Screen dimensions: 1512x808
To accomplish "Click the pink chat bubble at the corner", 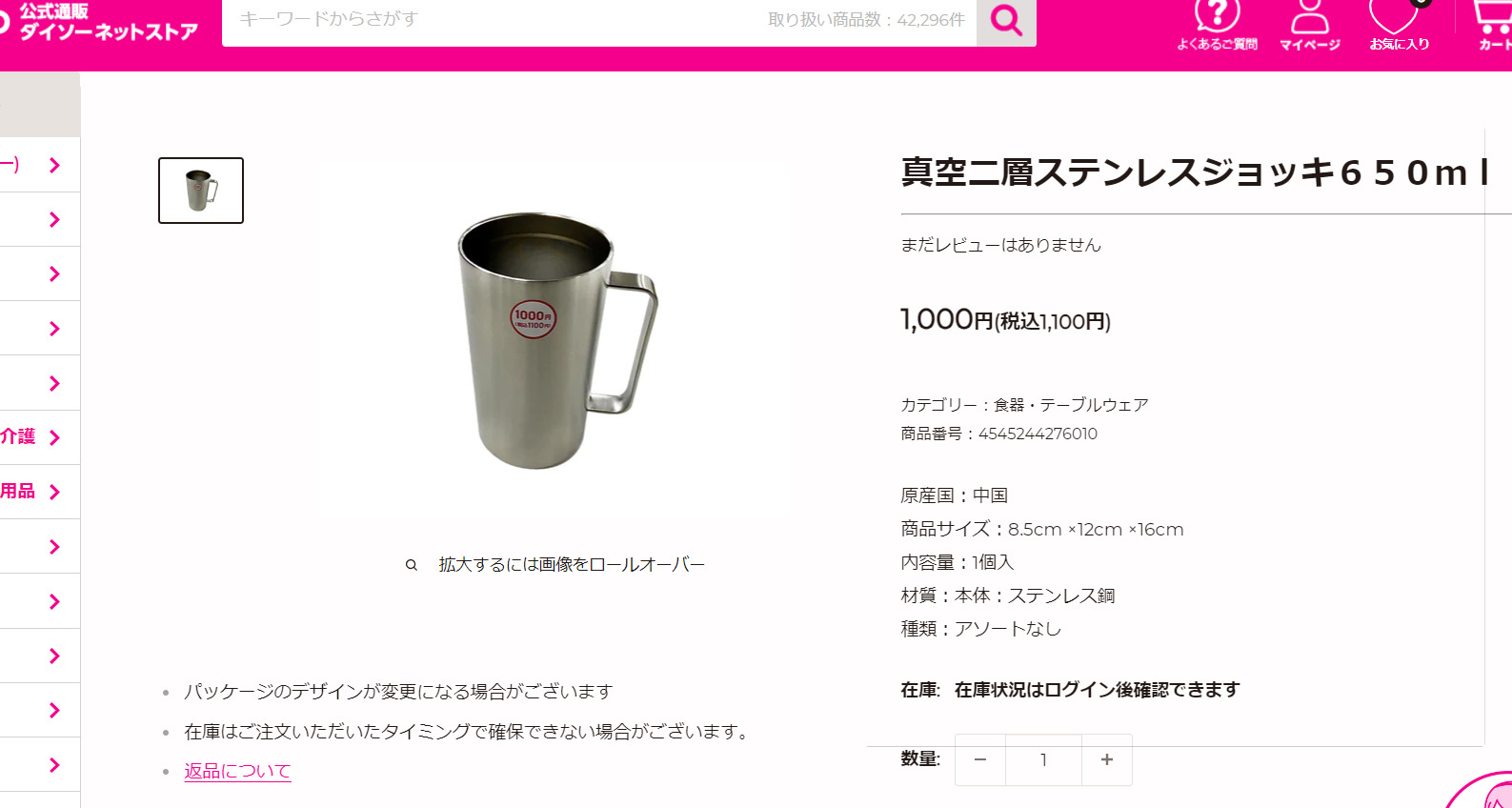I will click(x=1482, y=791).
